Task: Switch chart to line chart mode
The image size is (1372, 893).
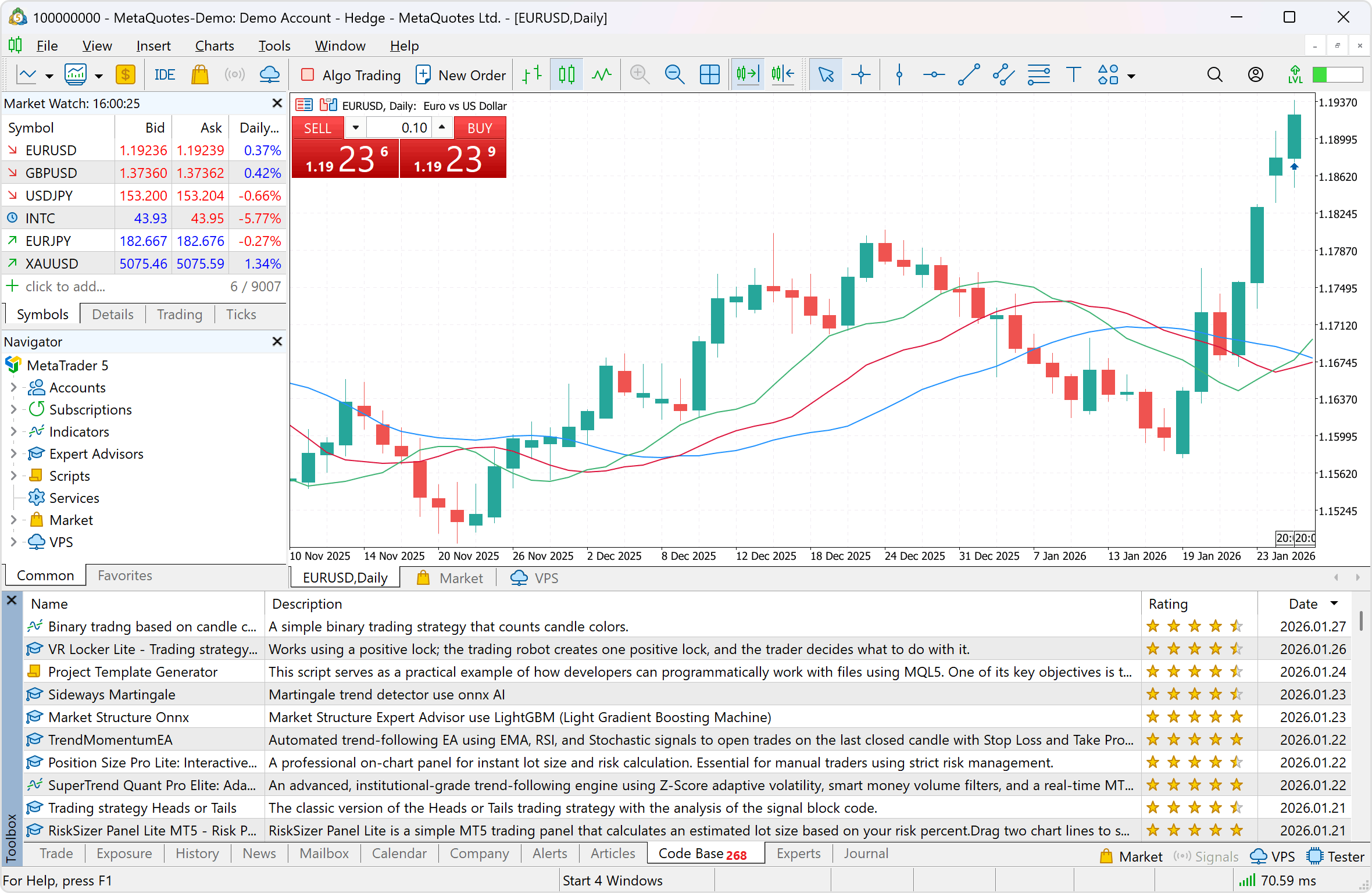Action: point(602,75)
